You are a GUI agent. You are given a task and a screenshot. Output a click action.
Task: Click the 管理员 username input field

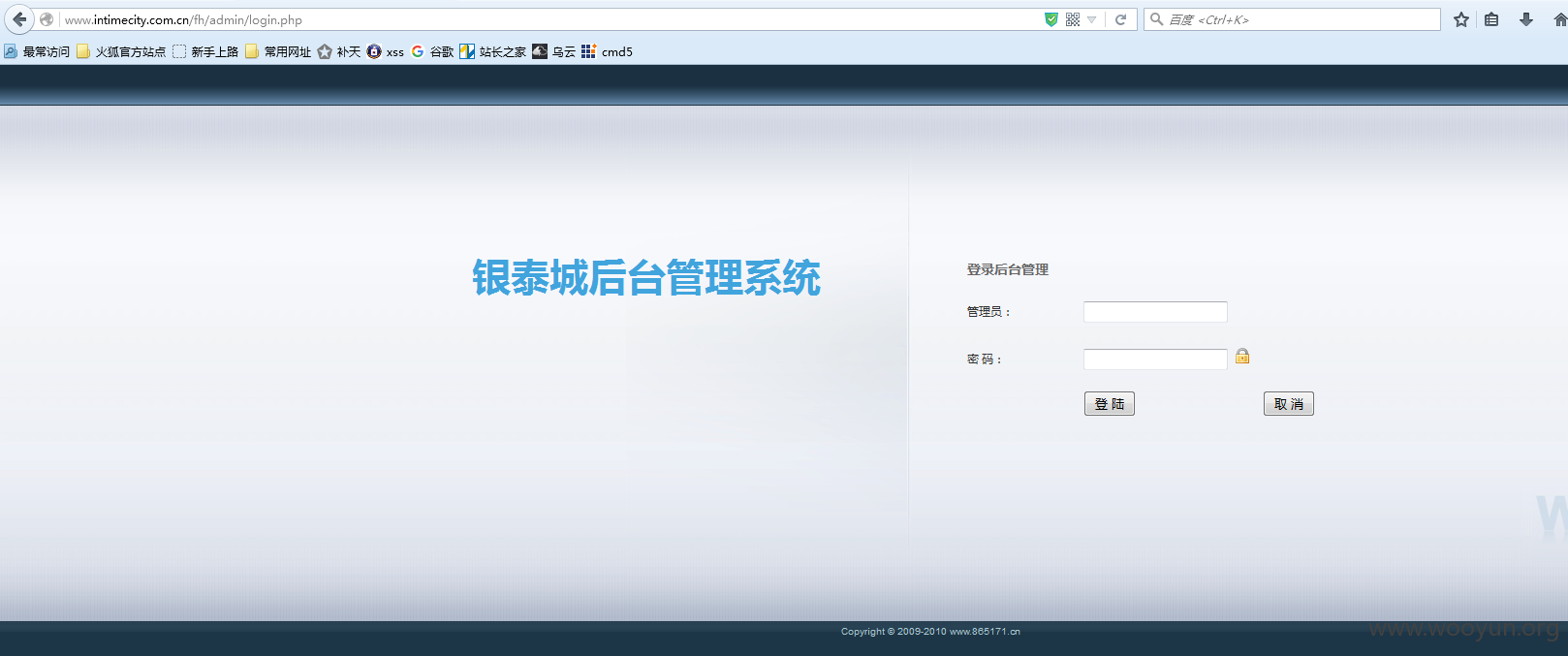tap(1155, 312)
